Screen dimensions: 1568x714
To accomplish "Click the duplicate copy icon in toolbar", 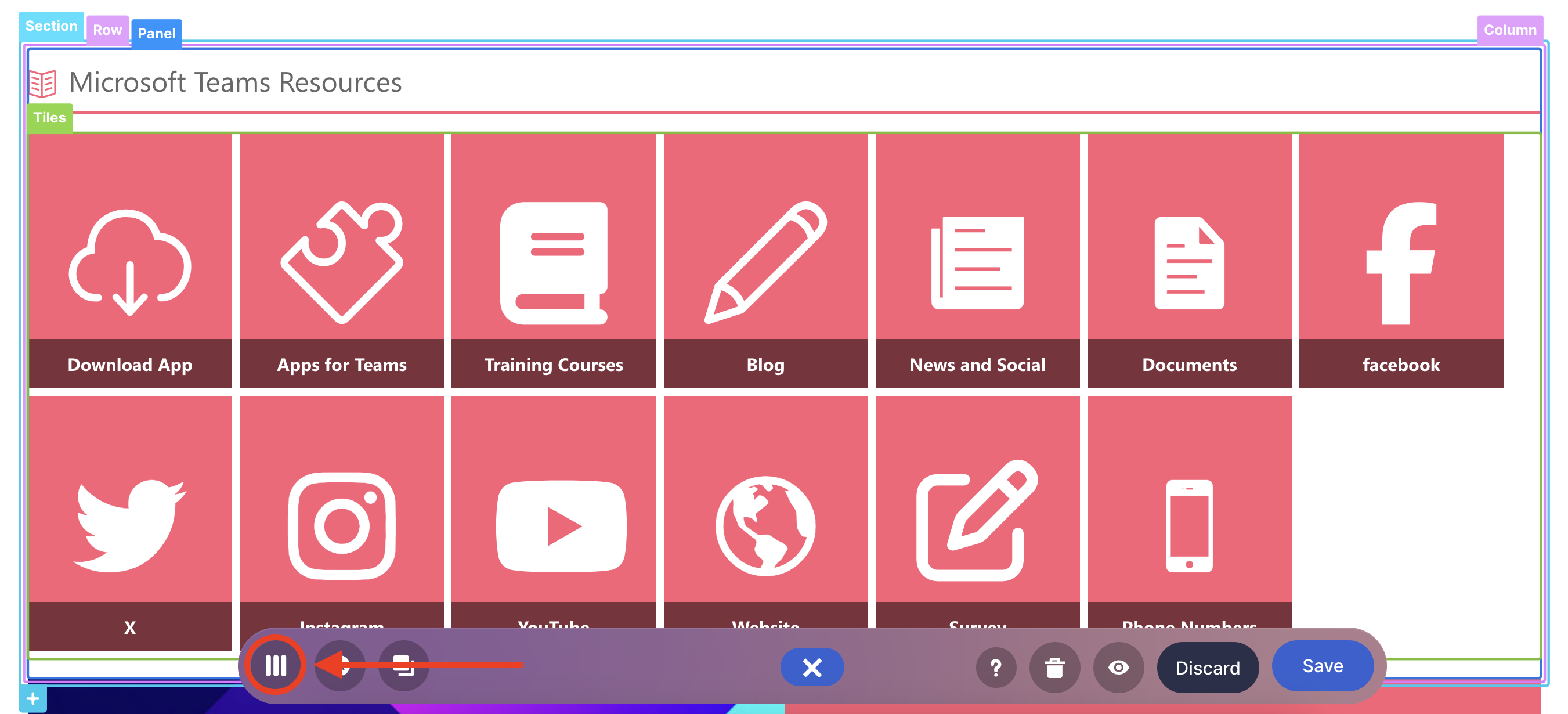I will (403, 666).
